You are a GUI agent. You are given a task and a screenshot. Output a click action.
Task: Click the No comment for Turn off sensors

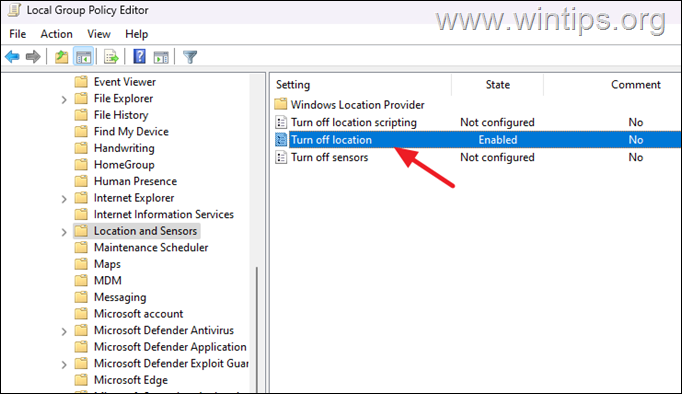(635, 157)
